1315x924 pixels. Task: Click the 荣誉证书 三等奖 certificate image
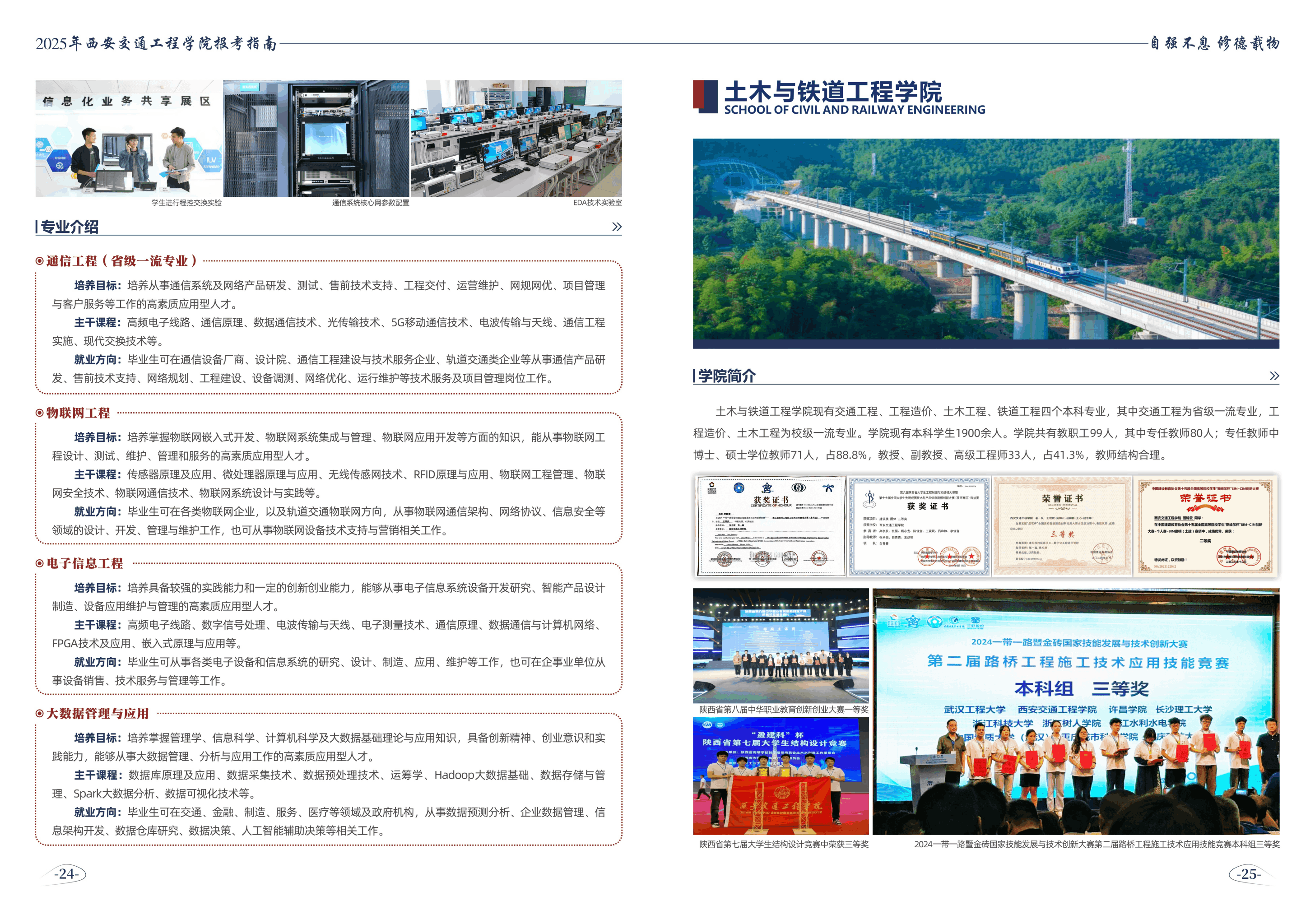tap(1062, 525)
